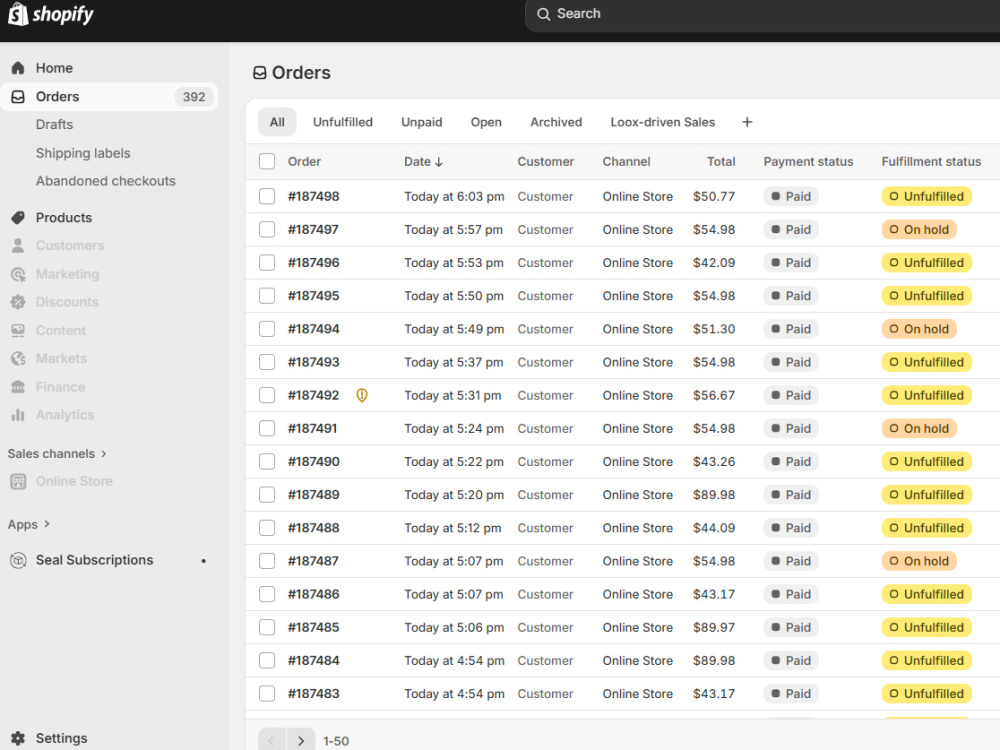Click the On hold badge of #187497
The image size is (1000, 750).
click(x=919, y=230)
